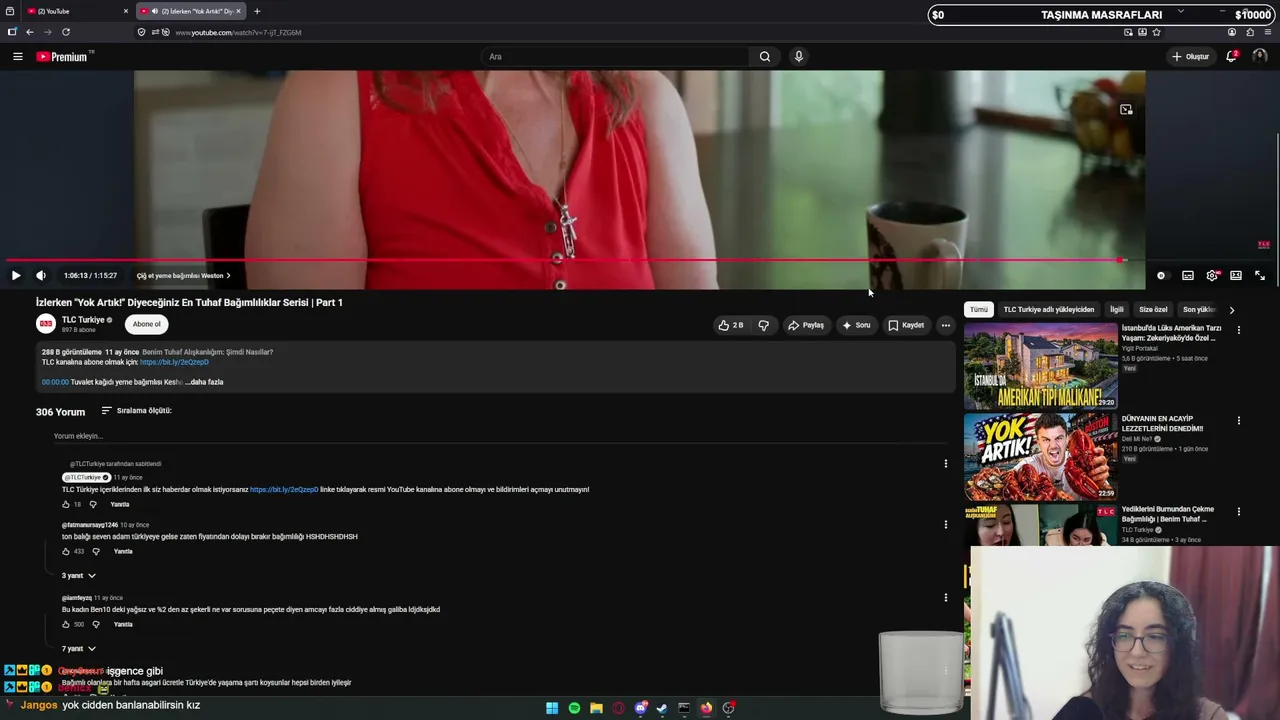Dislike the pinned TLCTurkiye comment
The image size is (1280, 720).
coord(93,504)
